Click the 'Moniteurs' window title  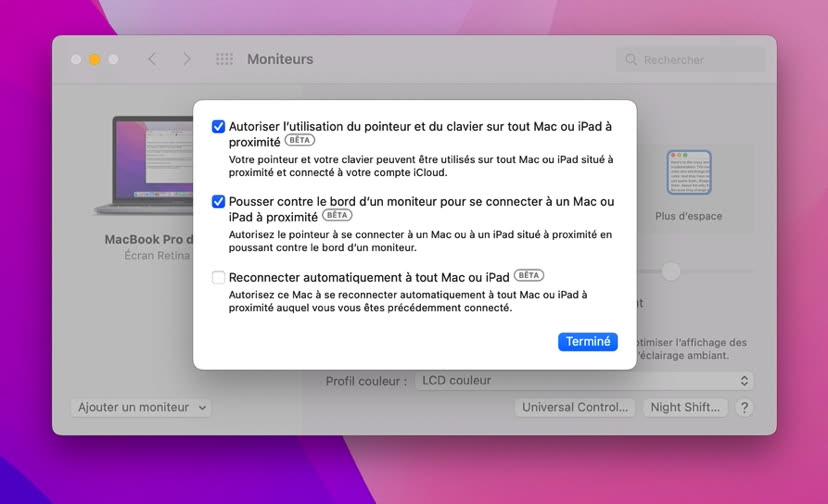pos(280,59)
